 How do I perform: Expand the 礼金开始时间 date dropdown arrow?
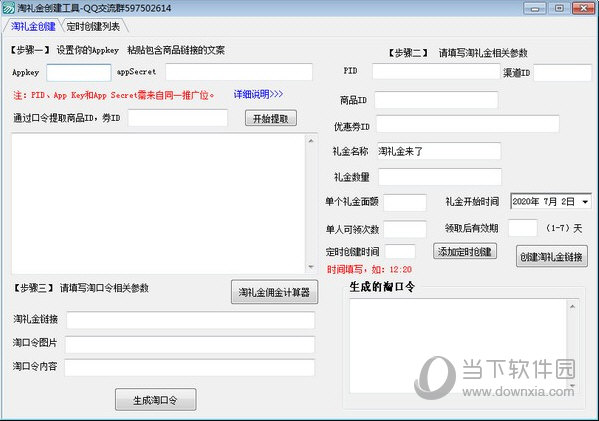point(585,202)
